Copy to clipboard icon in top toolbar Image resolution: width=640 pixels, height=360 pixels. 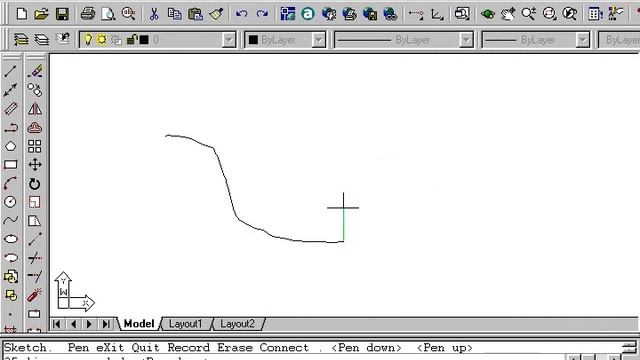(x=175, y=14)
